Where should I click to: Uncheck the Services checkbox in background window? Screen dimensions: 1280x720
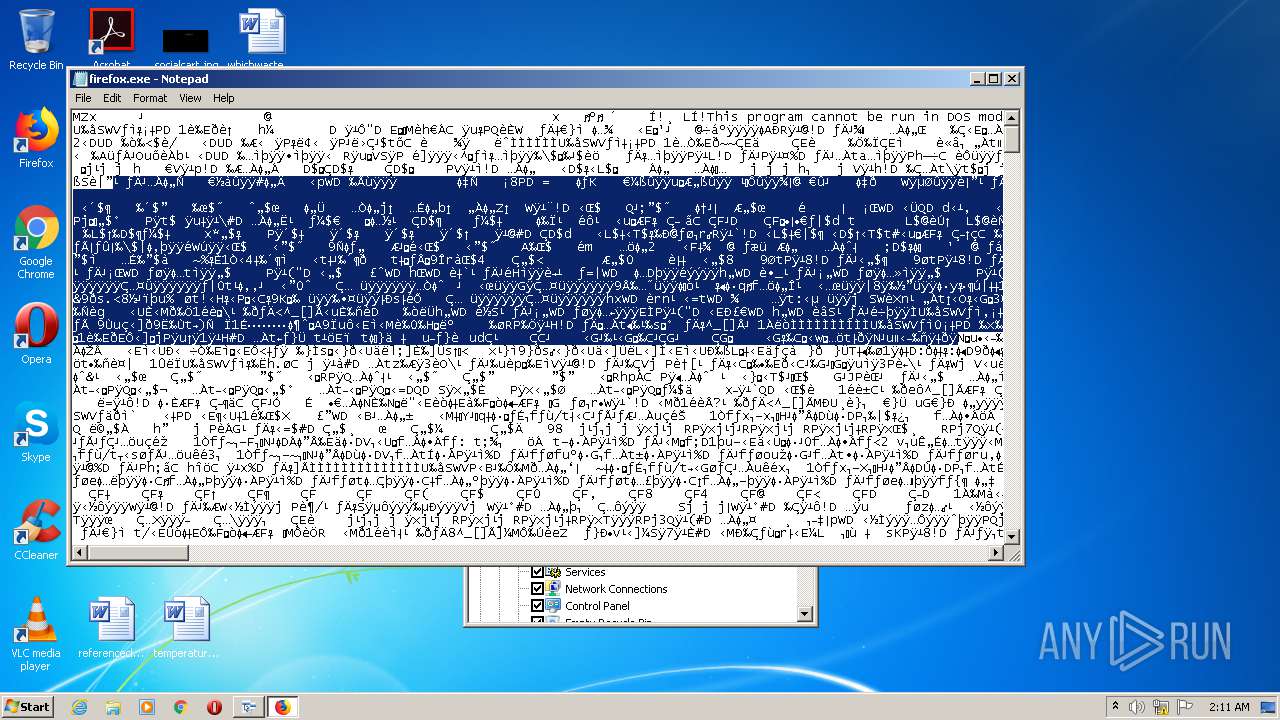(537, 572)
